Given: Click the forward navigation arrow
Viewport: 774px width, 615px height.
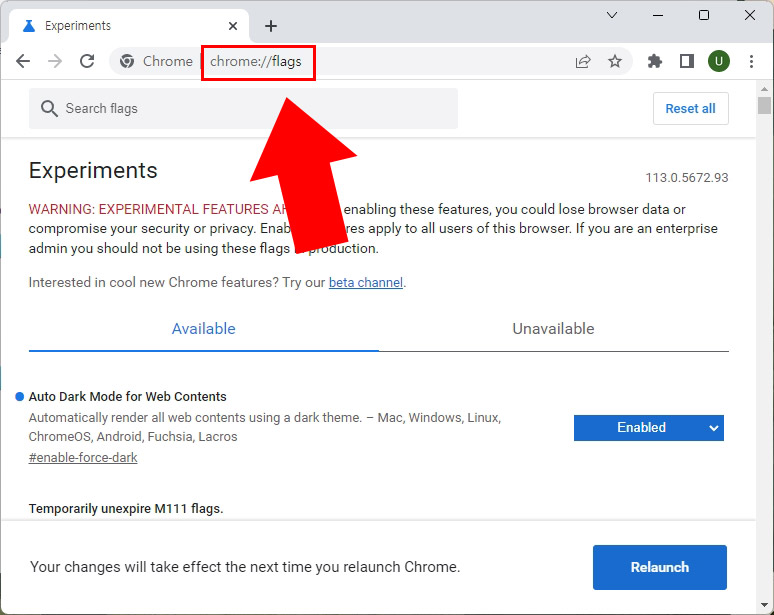Looking at the screenshot, I should pos(55,61).
